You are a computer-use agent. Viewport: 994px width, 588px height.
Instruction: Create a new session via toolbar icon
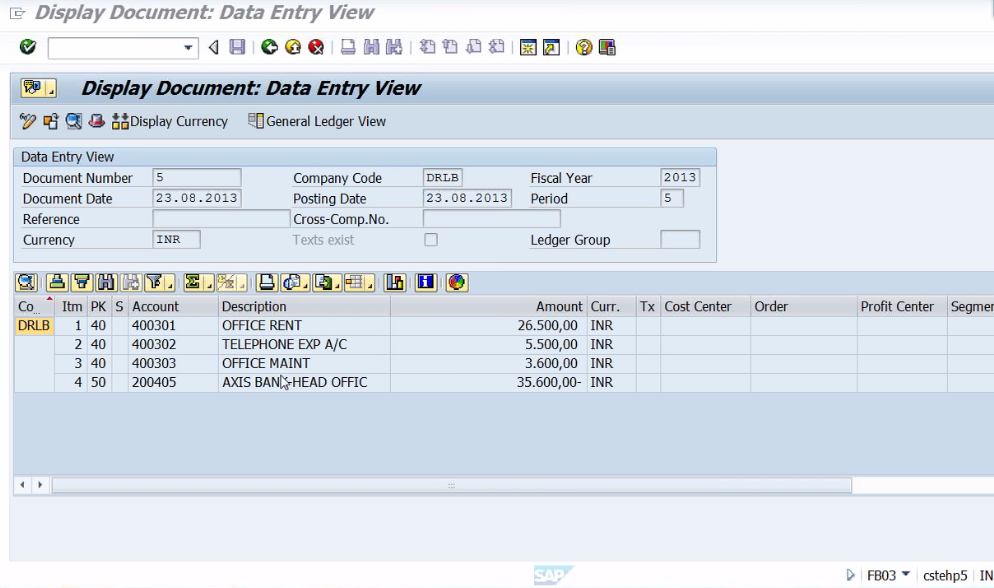[528, 48]
